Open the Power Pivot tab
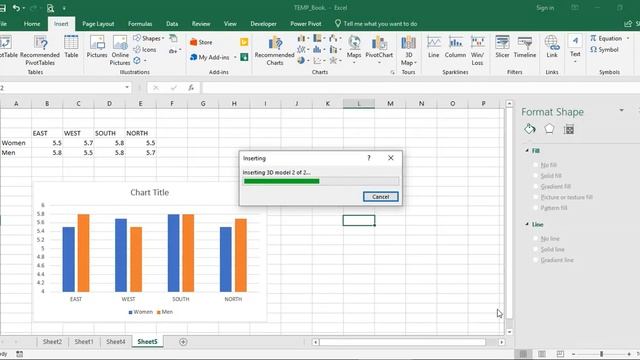Viewport: 640px width, 360px height. click(x=306, y=24)
